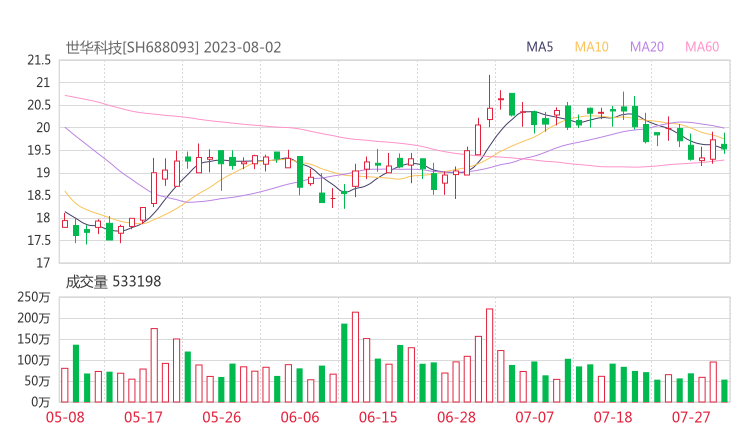Click the 20.5 price axis label
This screenshot has width=740, height=440.
[x=39, y=105]
